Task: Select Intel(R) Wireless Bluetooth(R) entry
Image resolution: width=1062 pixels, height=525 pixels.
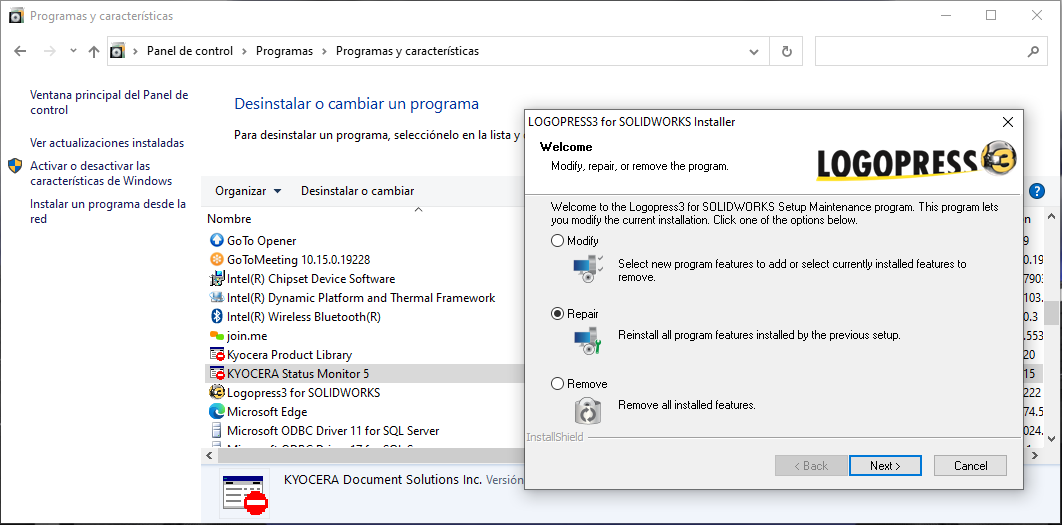Action: (x=304, y=316)
